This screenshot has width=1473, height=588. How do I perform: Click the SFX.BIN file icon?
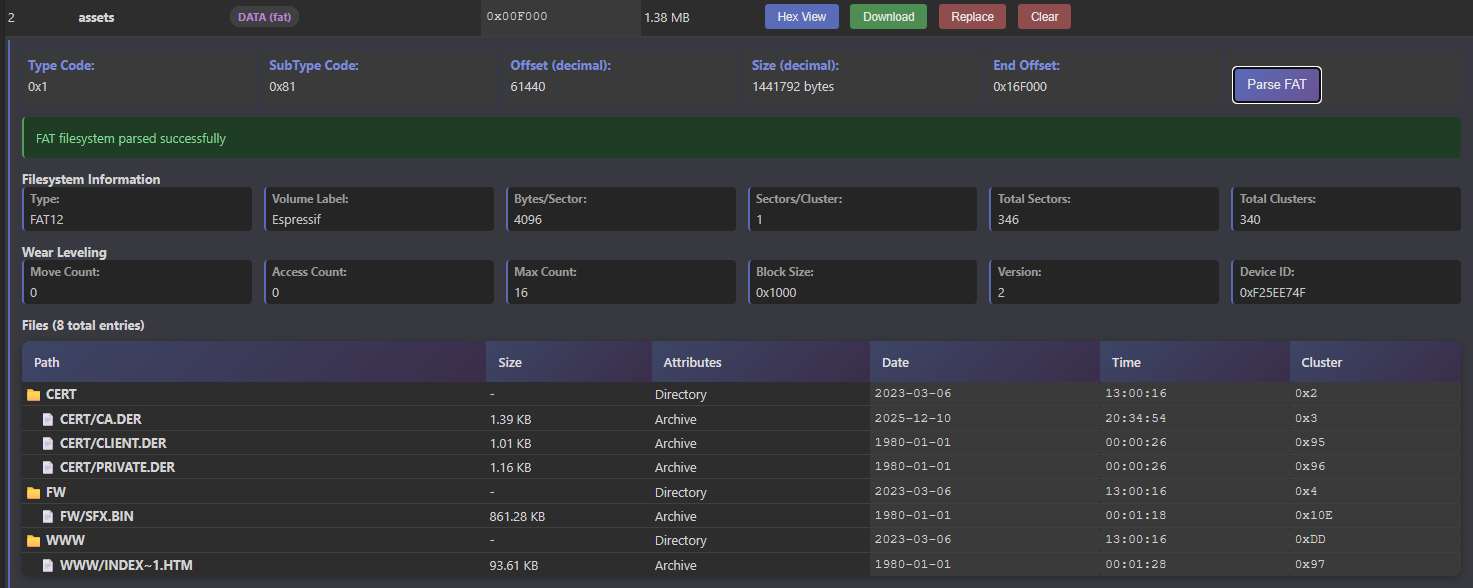[x=48, y=517]
